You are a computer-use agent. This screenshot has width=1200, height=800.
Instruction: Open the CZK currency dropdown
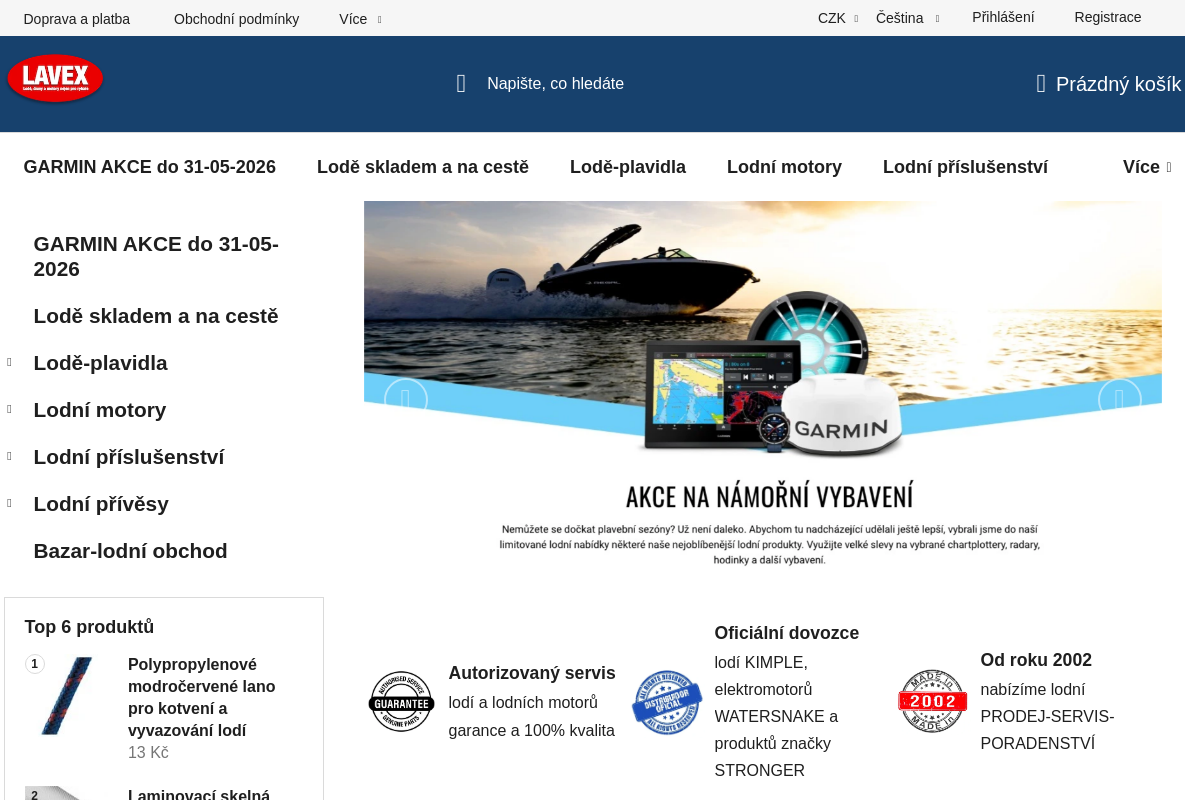[838, 18]
